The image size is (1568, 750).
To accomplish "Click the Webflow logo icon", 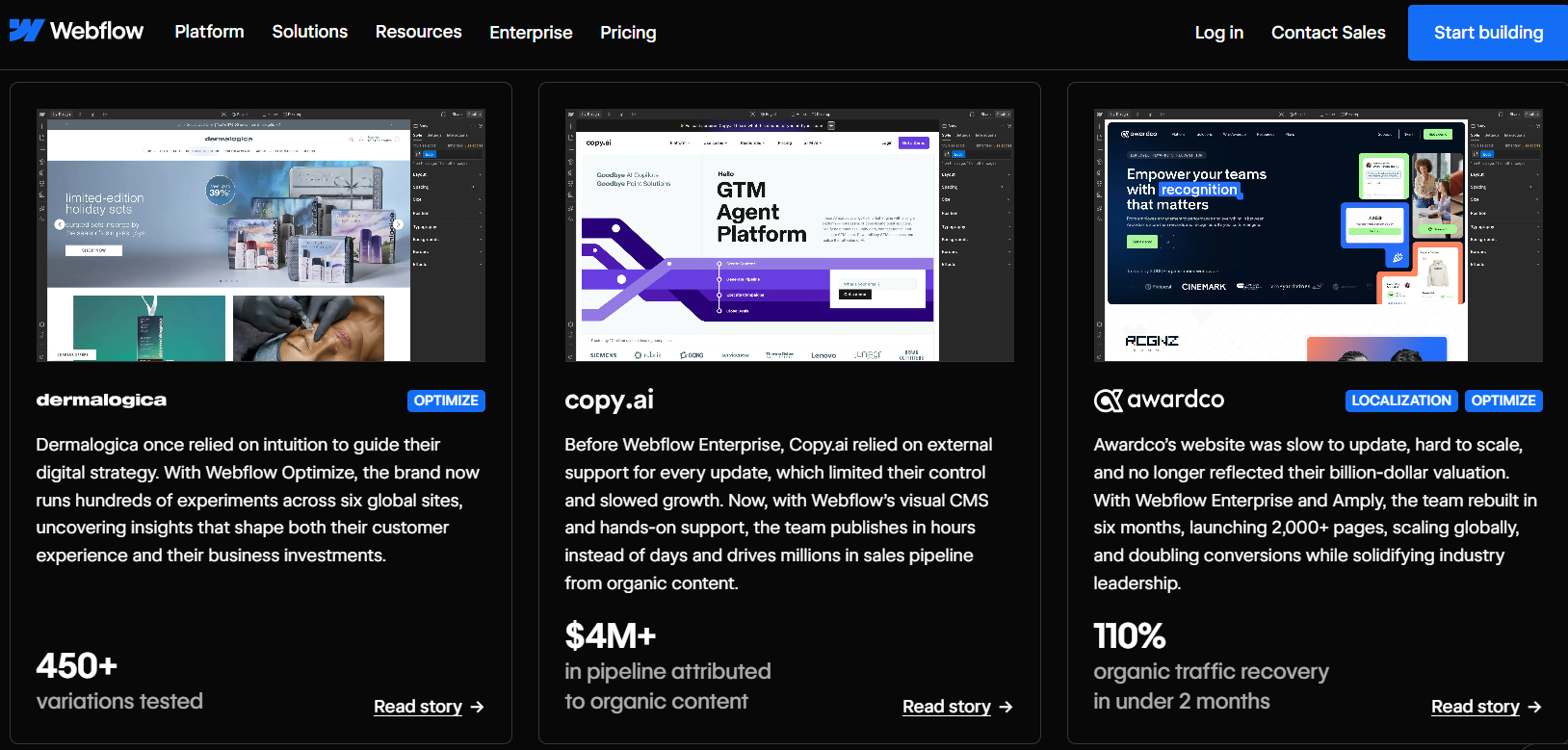I will coord(27,31).
